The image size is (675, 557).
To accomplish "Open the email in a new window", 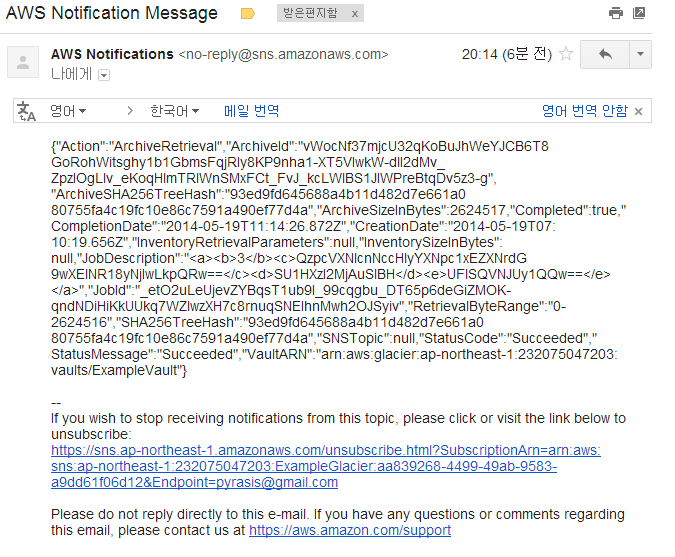I will 639,14.
